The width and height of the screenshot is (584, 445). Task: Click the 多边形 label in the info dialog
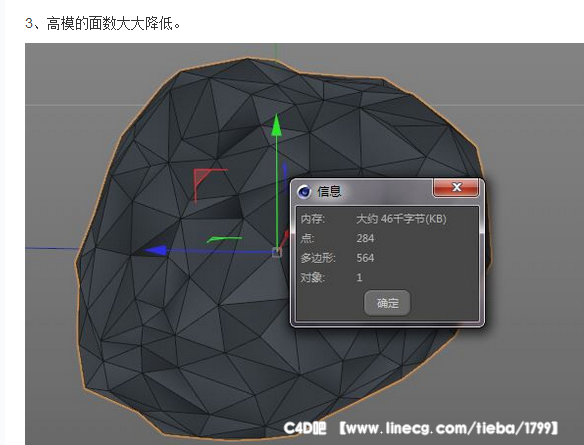pos(318,258)
